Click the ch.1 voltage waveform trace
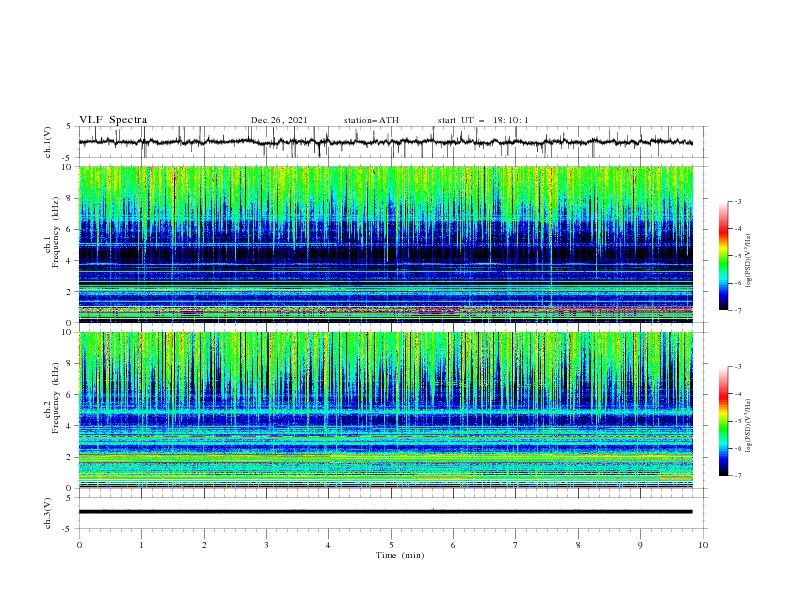The height and width of the screenshot is (612, 792). (x=385, y=142)
